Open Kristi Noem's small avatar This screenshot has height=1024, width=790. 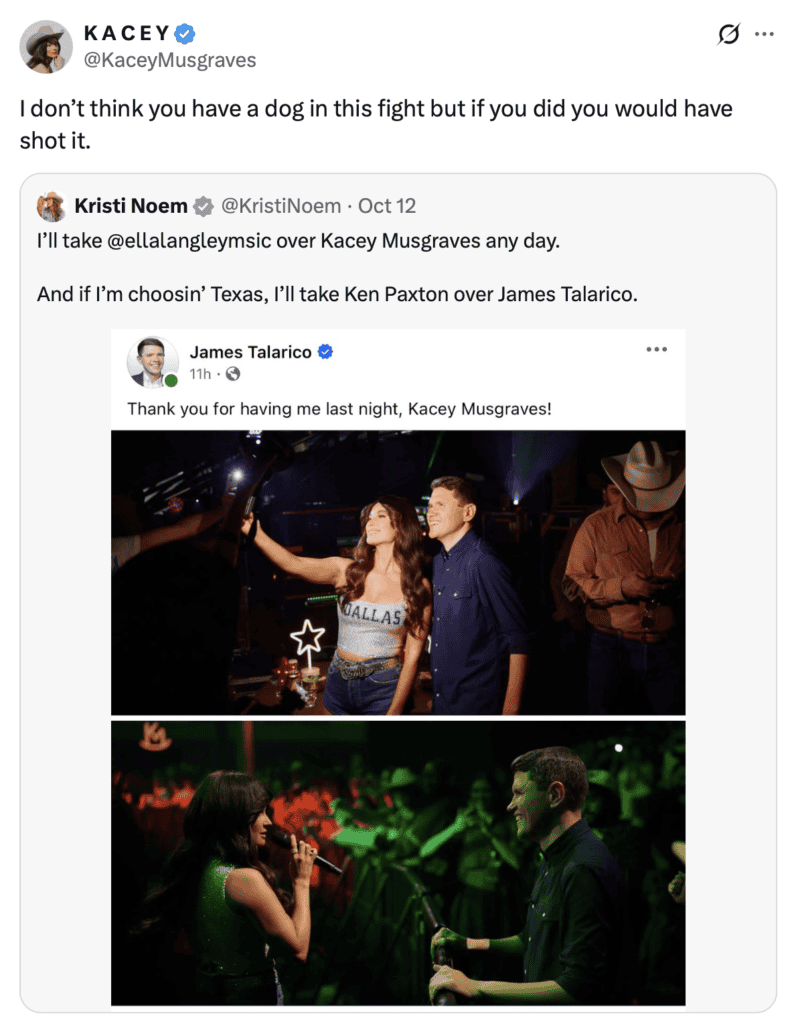click(52, 206)
